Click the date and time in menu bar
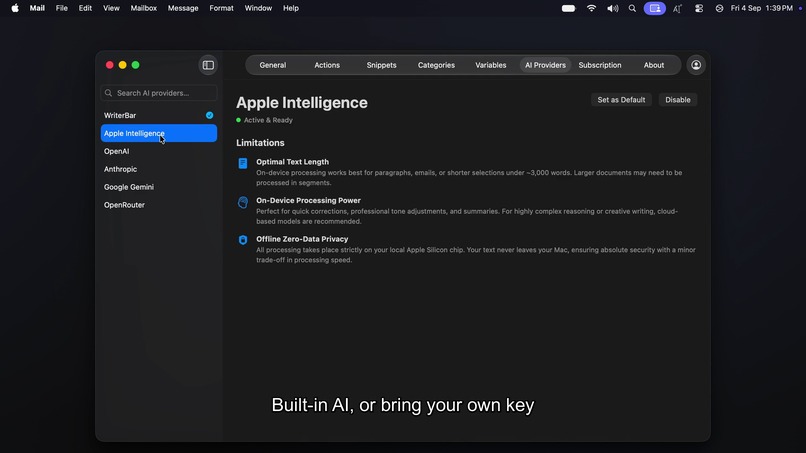This screenshot has width=806, height=453. pyautogui.click(x=761, y=8)
